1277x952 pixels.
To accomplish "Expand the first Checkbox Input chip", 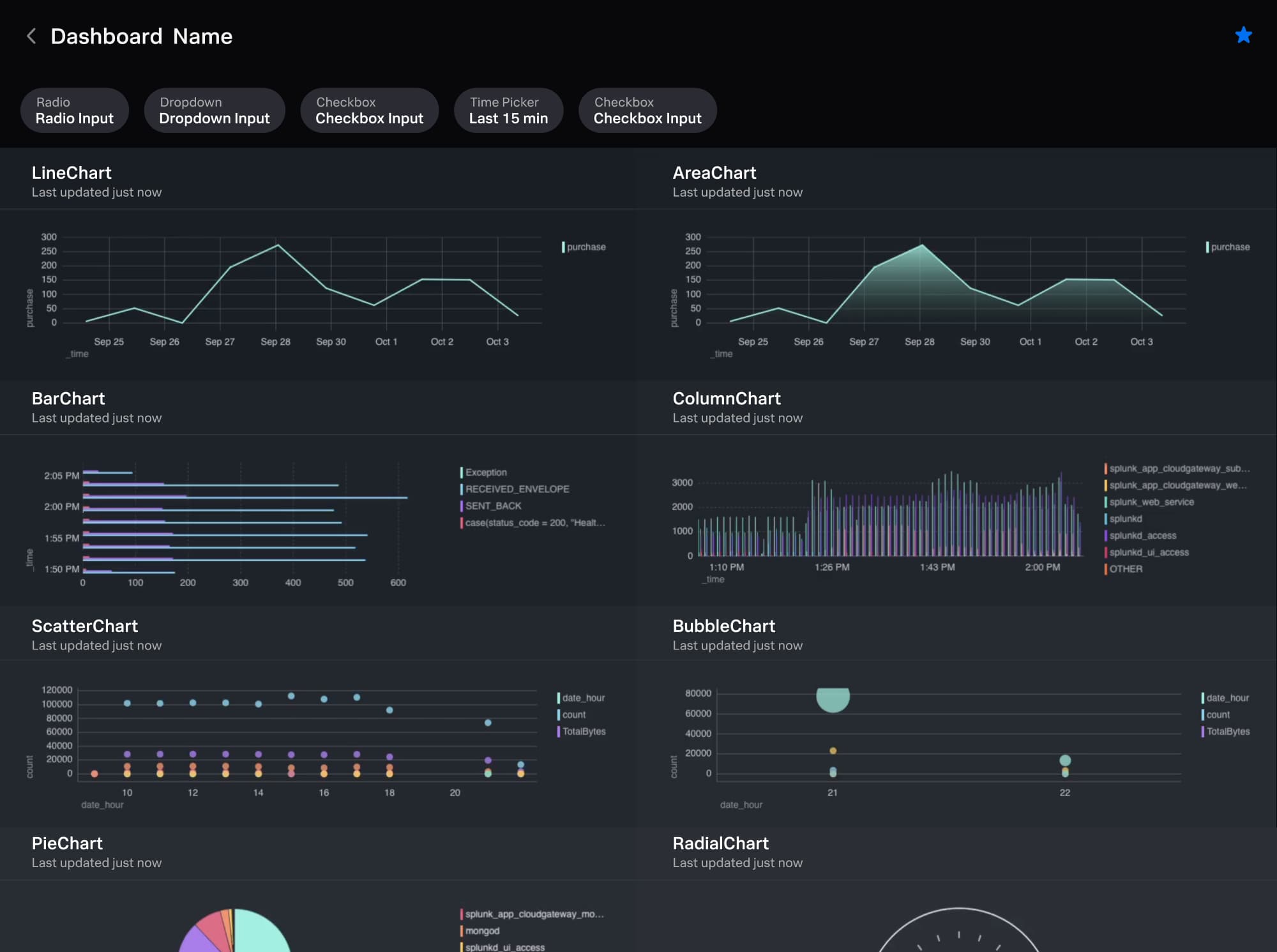I will pos(369,110).
